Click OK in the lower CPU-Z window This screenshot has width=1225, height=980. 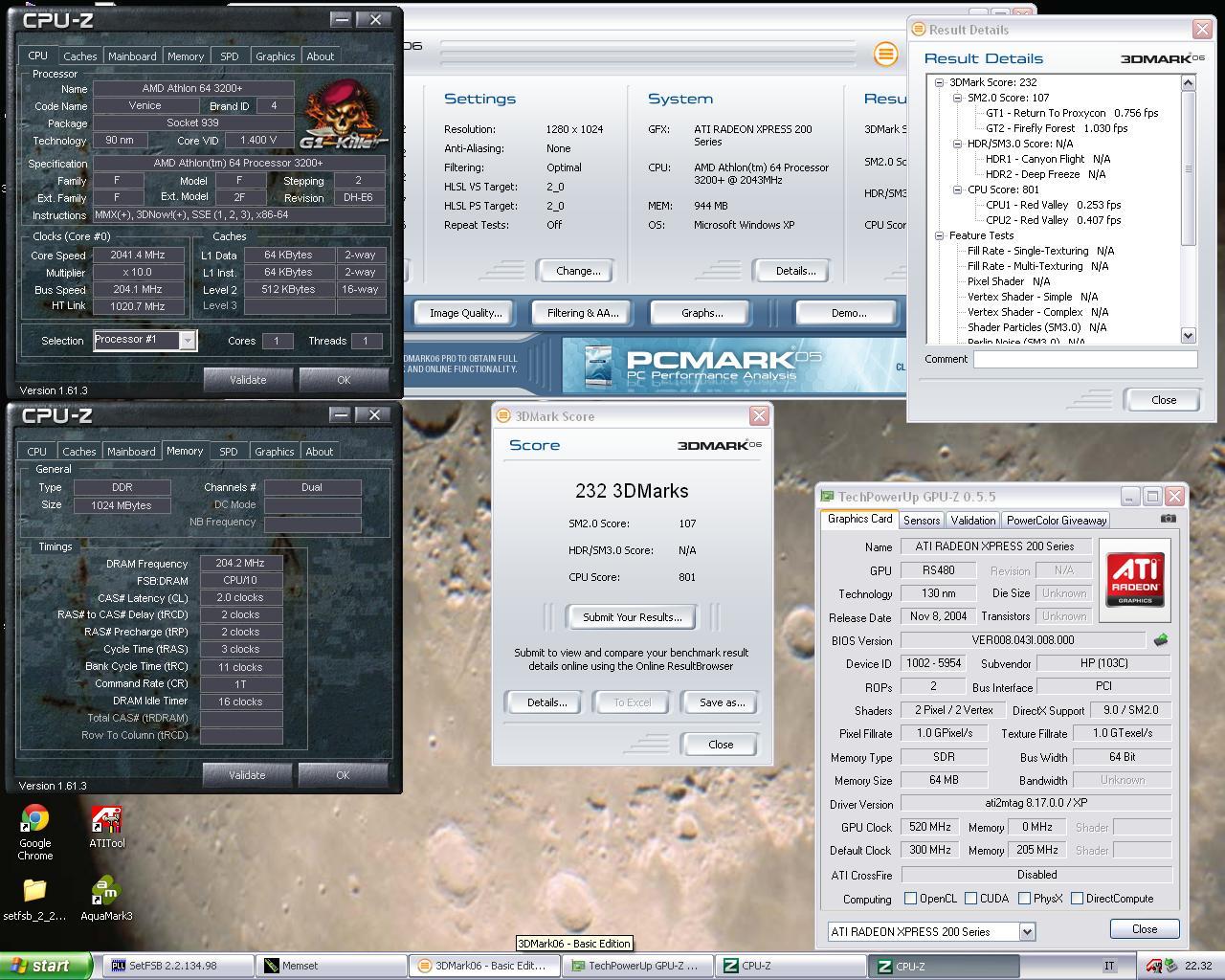(343, 775)
